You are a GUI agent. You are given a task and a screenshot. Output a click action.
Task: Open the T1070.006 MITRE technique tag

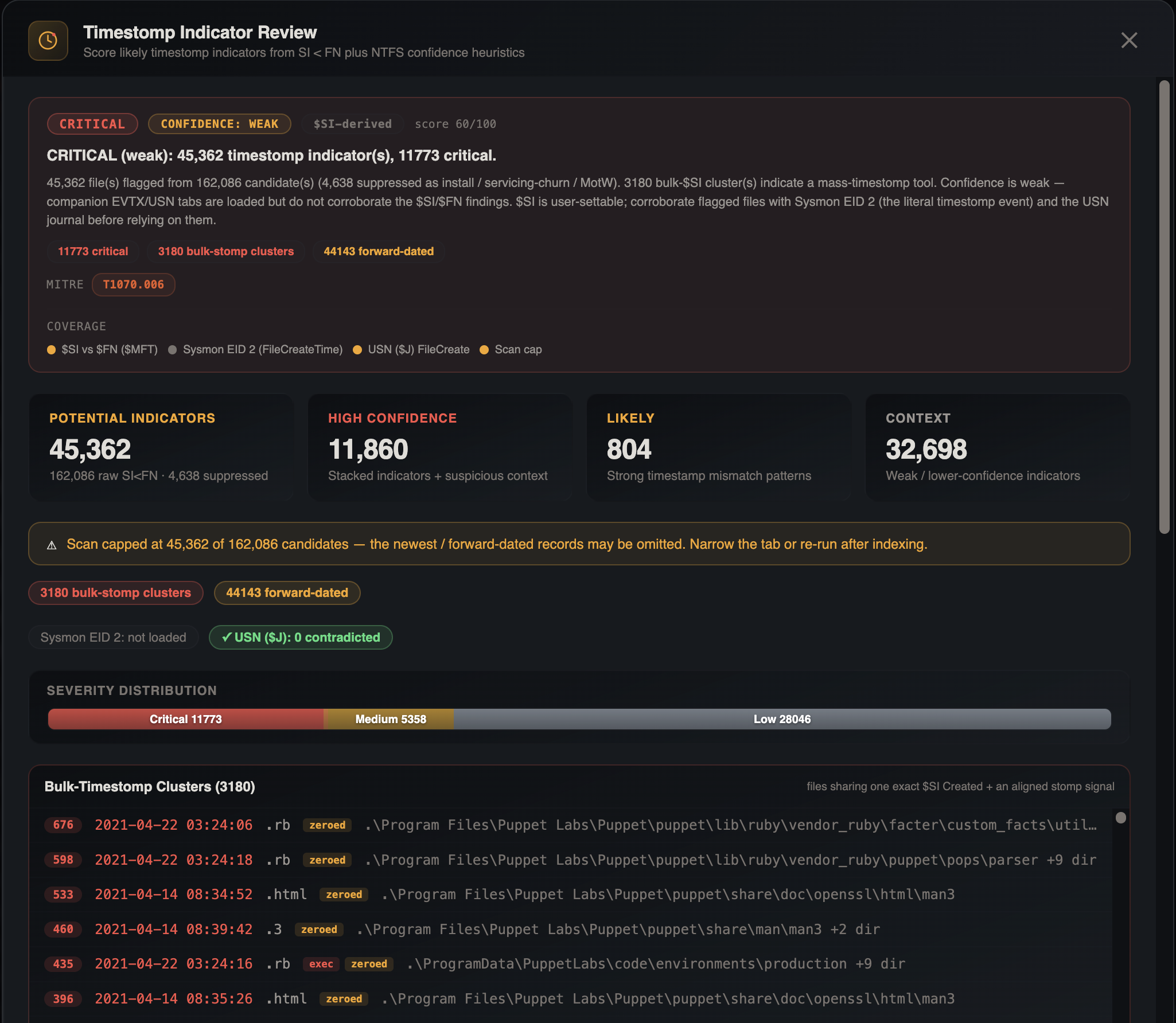(134, 284)
